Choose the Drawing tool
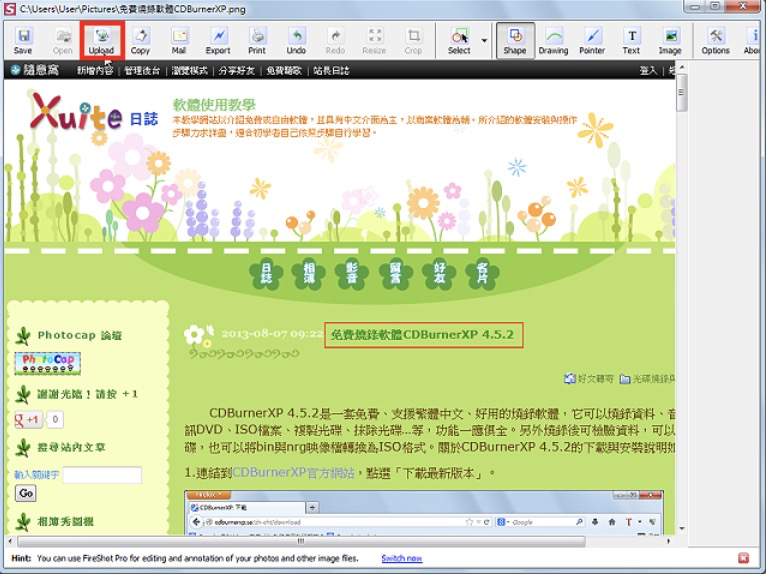 coord(553,41)
